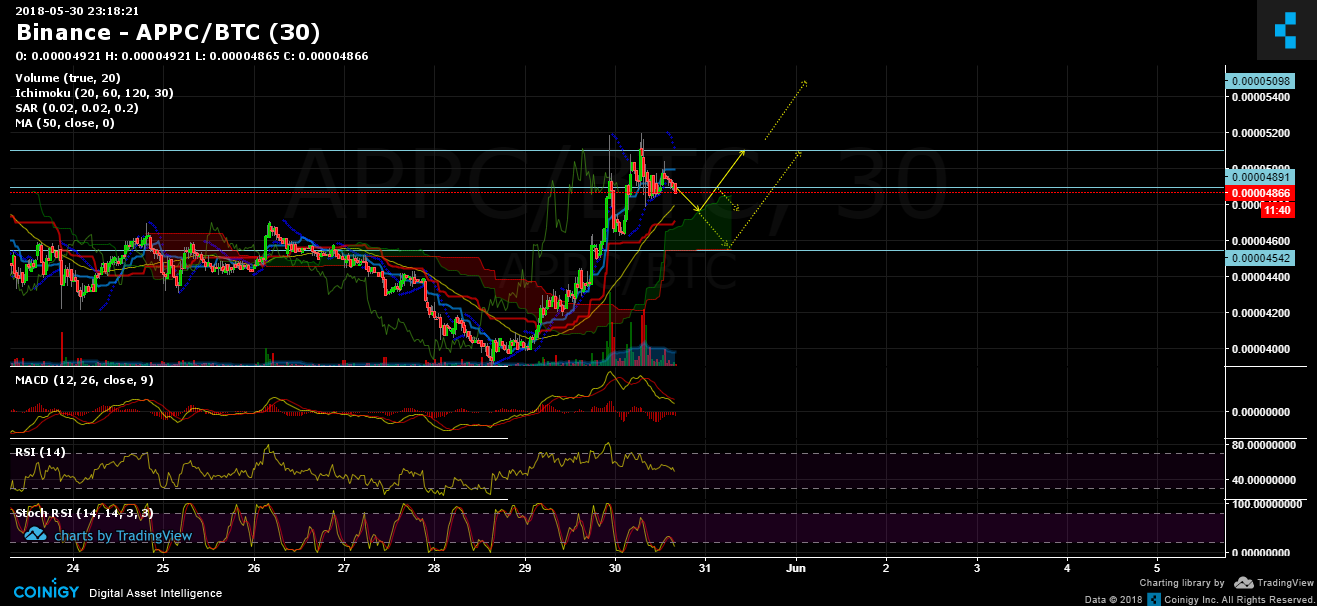Image resolution: width=1317 pixels, height=606 pixels.
Task: Click the date label 3 on time axis
Action: (x=977, y=567)
